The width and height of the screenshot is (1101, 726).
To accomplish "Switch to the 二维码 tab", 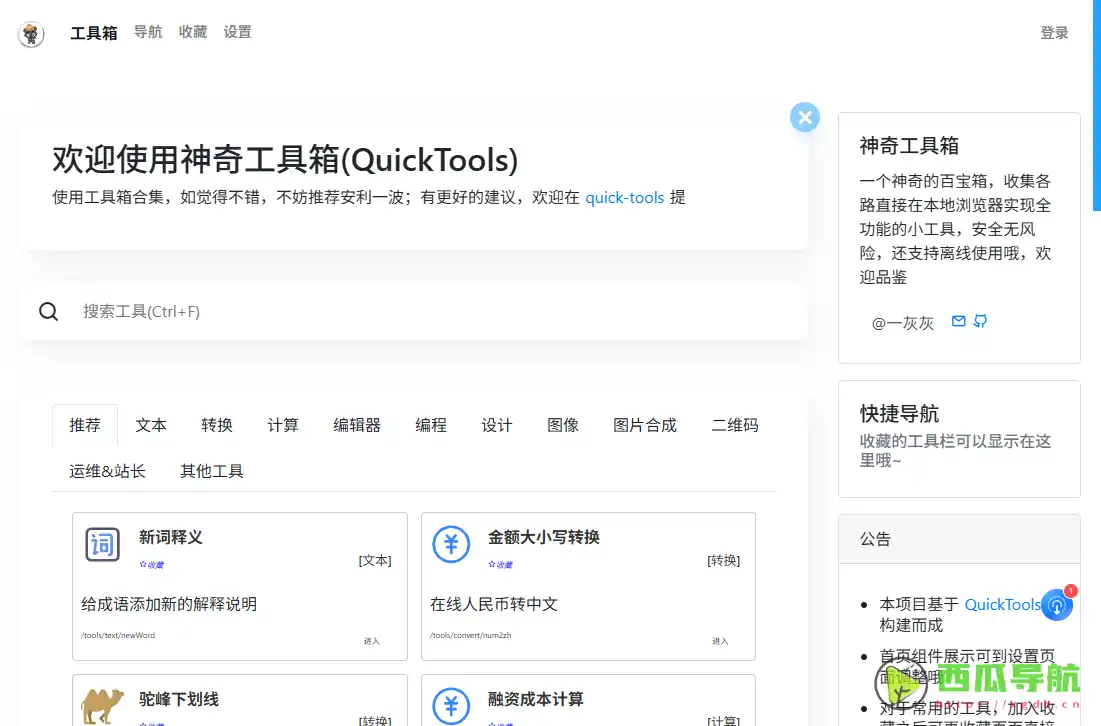I will point(735,425).
